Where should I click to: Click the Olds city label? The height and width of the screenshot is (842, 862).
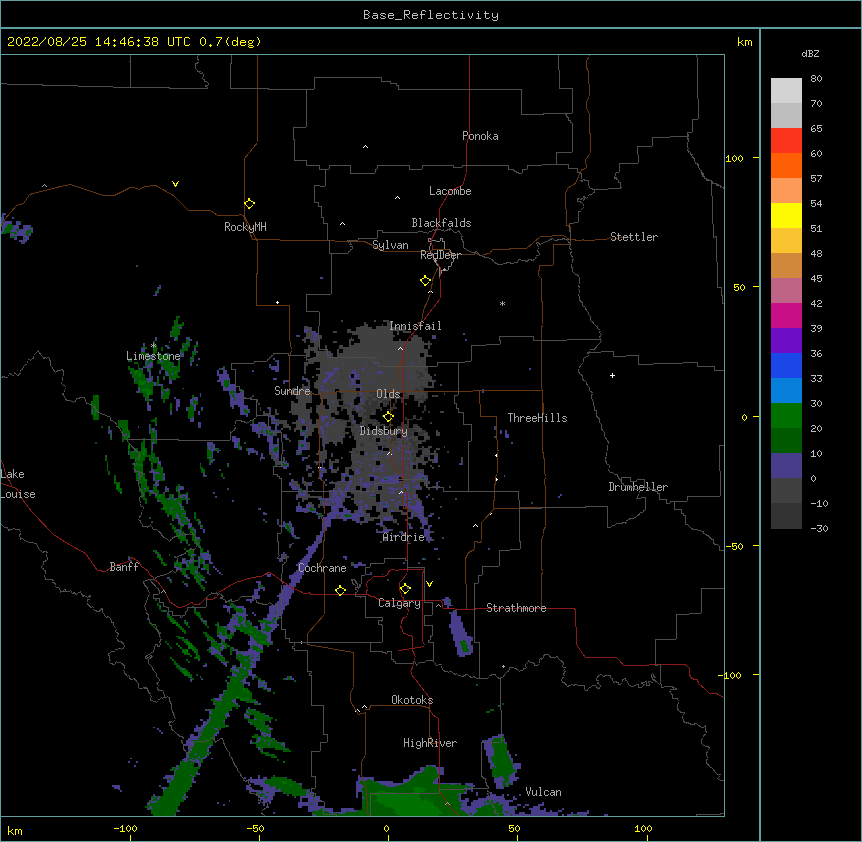[x=388, y=394]
